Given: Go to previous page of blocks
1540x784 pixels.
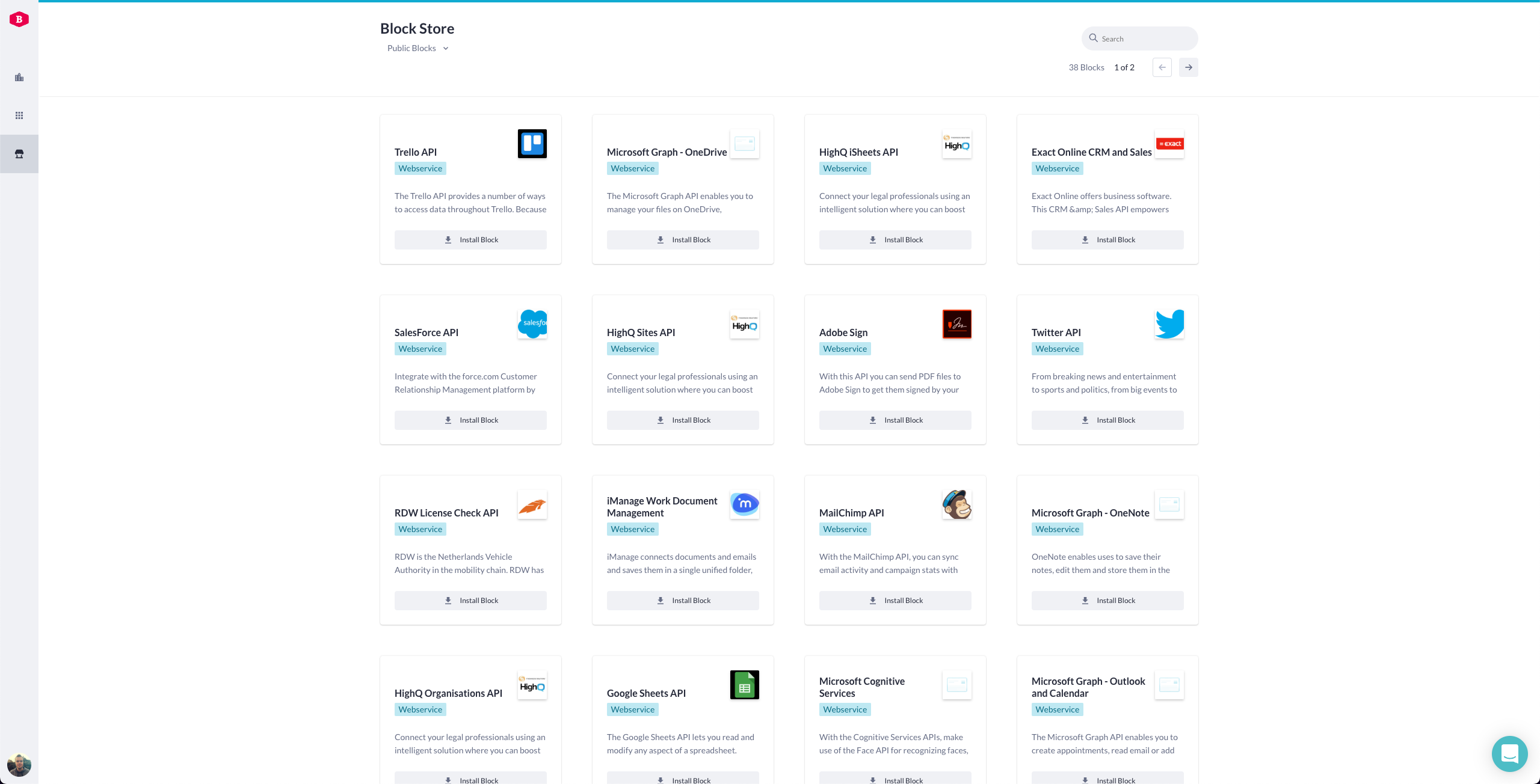Looking at the screenshot, I should click(1162, 67).
